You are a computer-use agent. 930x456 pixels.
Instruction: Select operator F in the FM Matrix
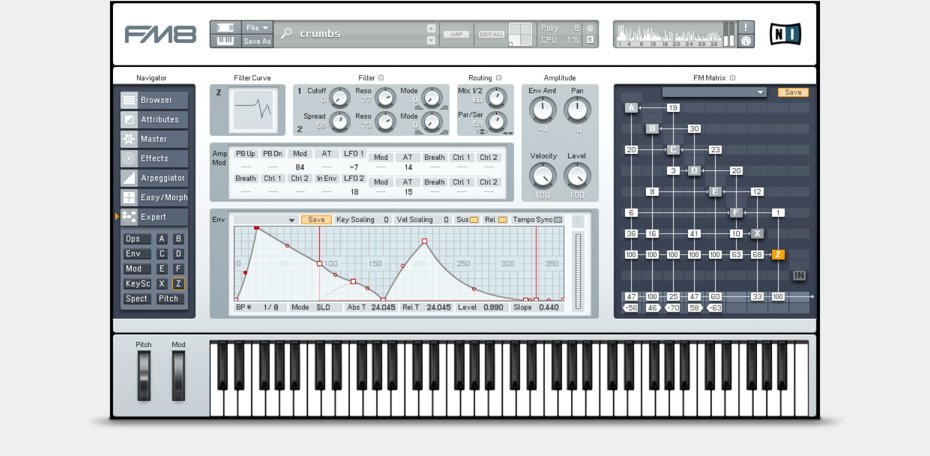736,212
